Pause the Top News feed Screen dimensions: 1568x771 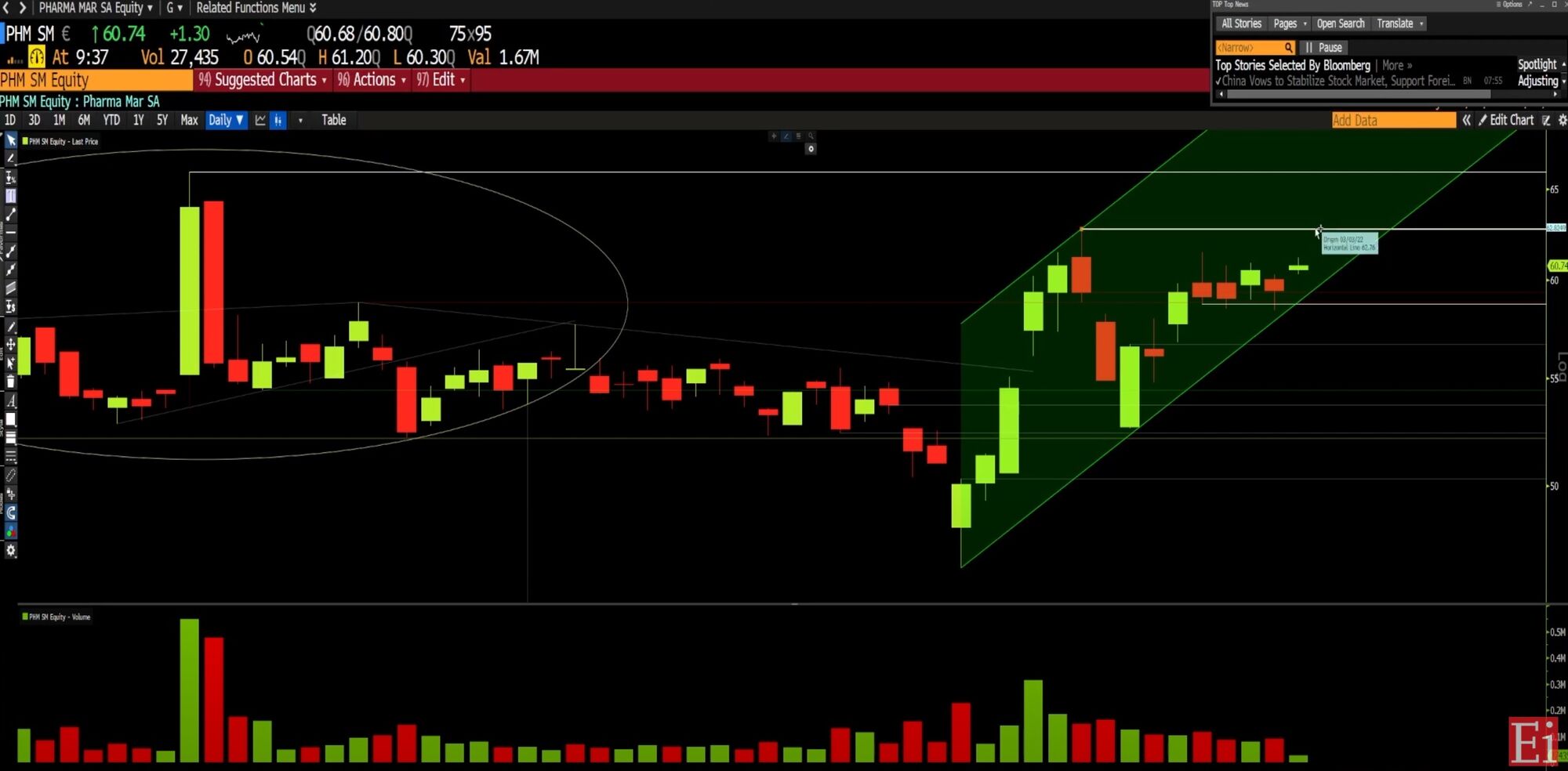tap(1324, 48)
